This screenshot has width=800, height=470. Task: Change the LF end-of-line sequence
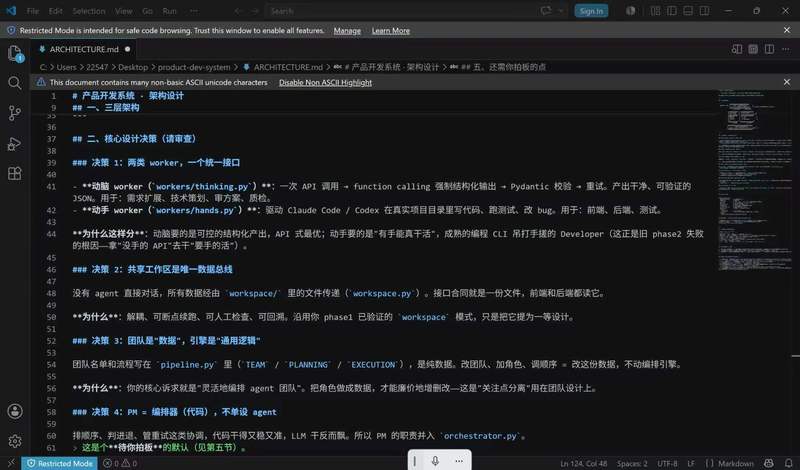click(691, 463)
